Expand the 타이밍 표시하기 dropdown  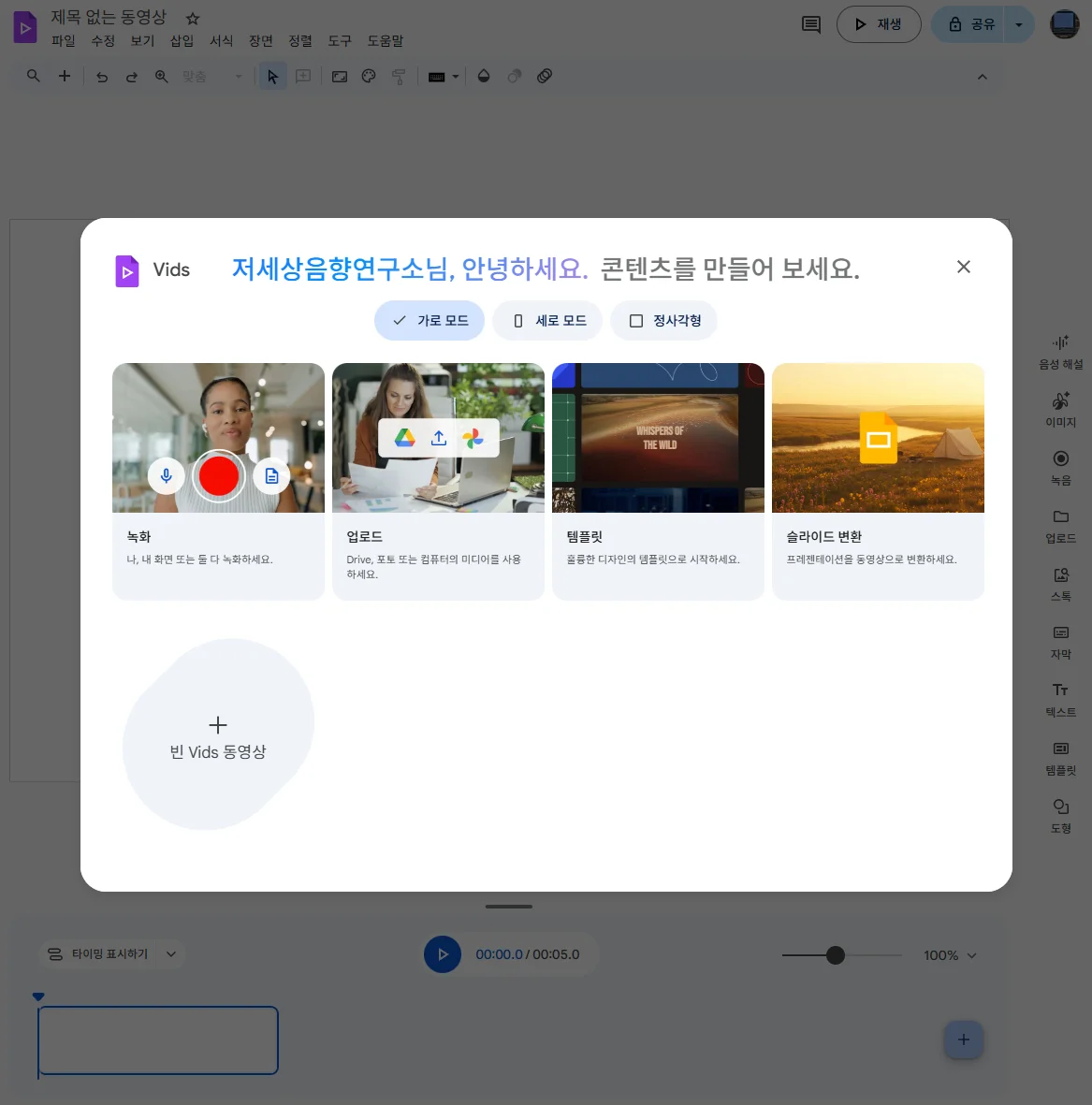click(x=111, y=953)
